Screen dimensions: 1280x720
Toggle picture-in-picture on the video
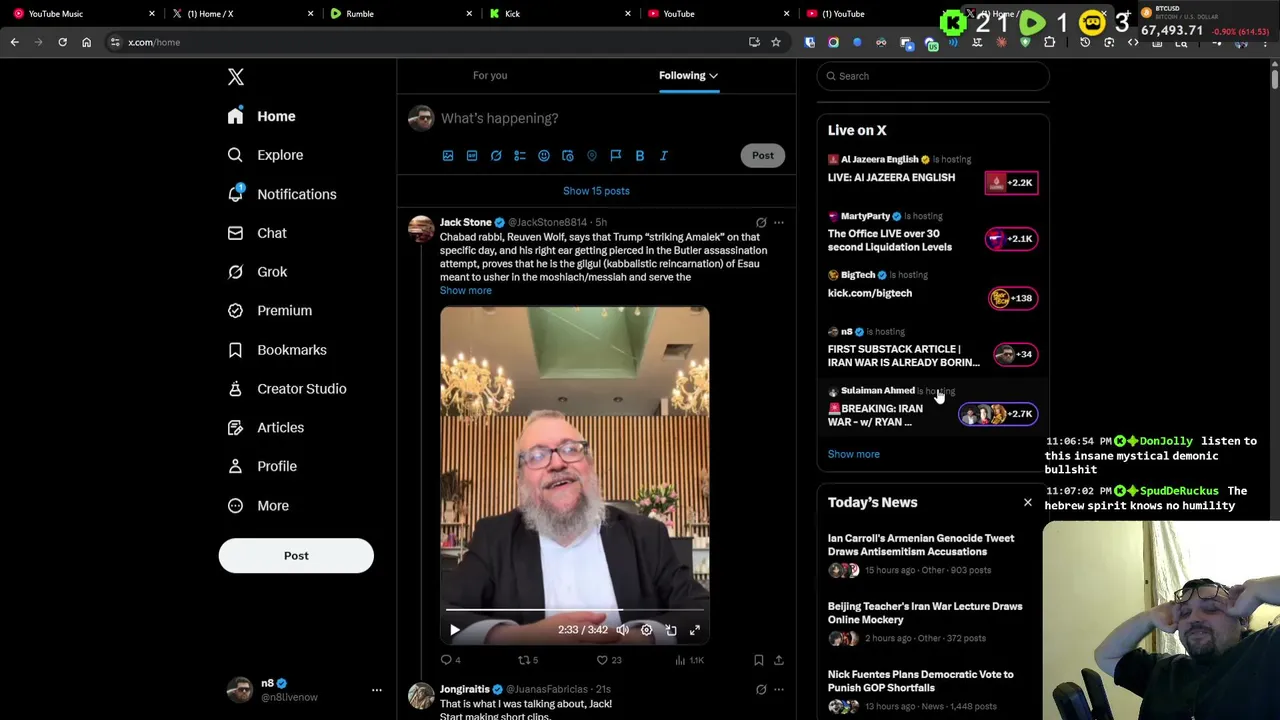[x=670, y=630]
